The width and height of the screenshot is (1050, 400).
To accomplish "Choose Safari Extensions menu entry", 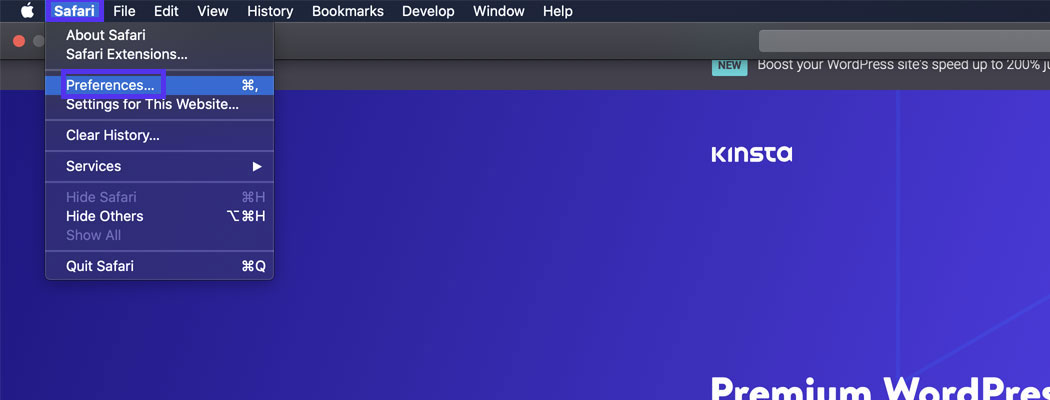I will (x=126, y=54).
